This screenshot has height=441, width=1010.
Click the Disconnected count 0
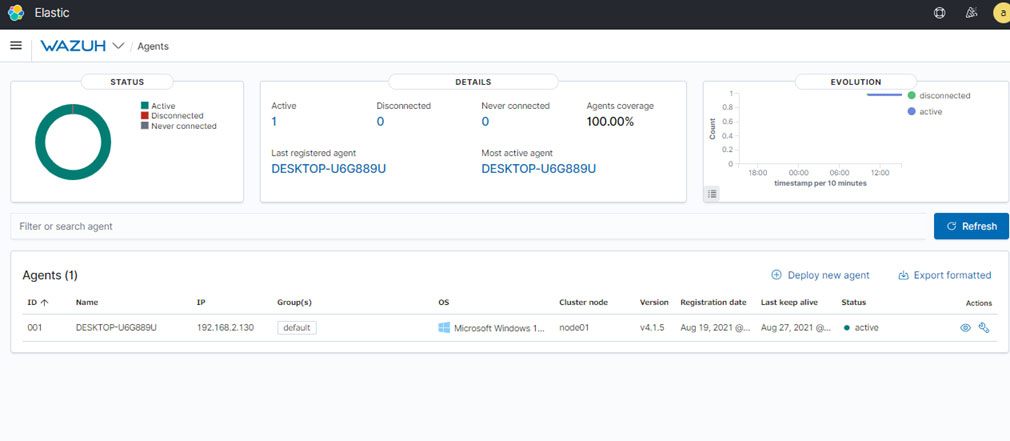[x=380, y=121]
